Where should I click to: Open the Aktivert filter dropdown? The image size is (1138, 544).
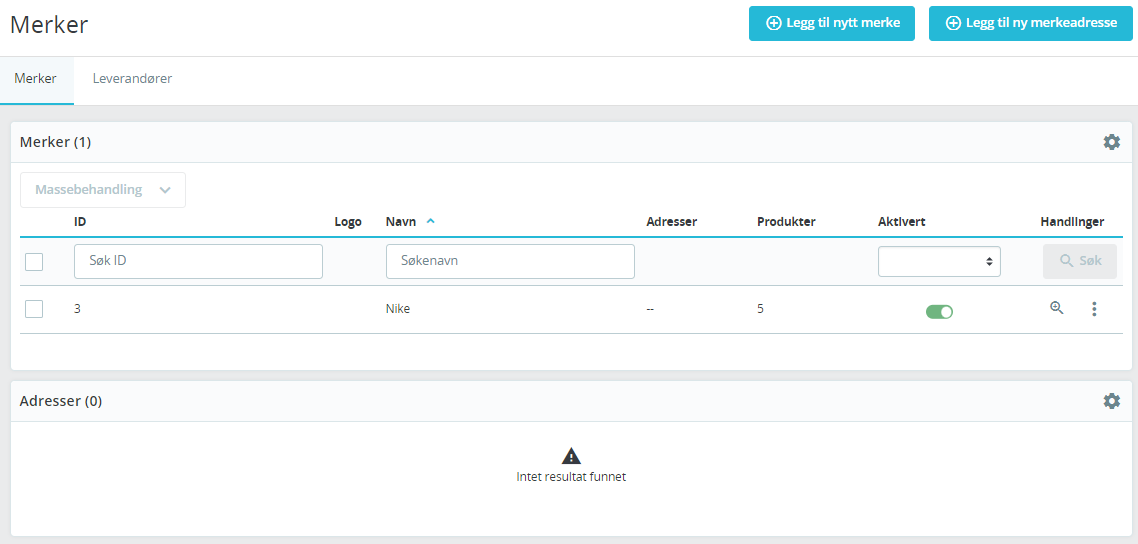[x=939, y=262]
